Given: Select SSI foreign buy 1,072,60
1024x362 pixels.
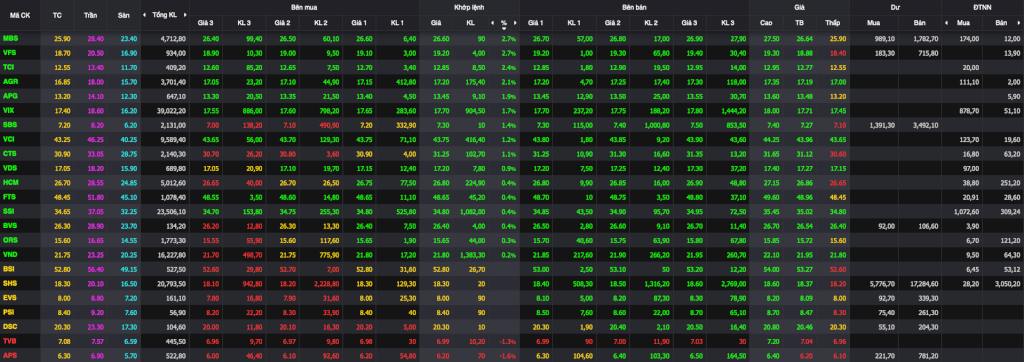Looking at the screenshot, I should [x=967, y=212].
